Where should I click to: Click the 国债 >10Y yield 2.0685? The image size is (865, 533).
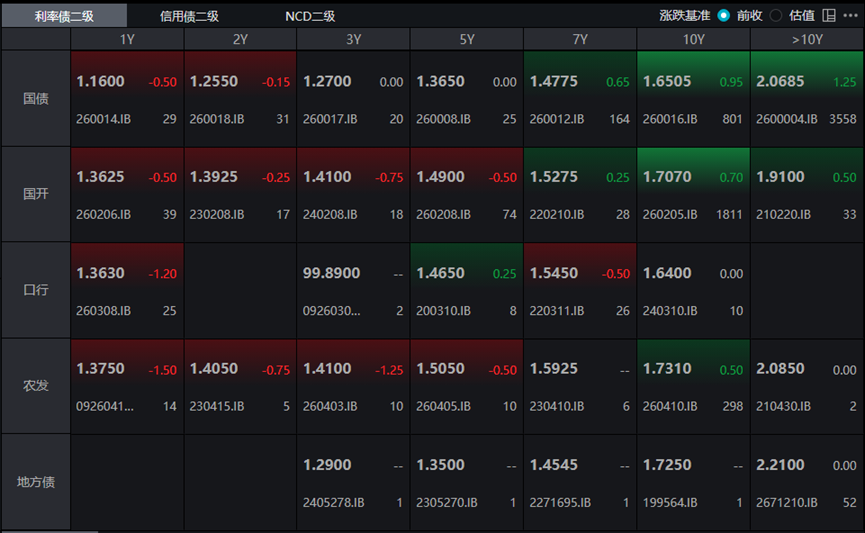click(x=780, y=82)
